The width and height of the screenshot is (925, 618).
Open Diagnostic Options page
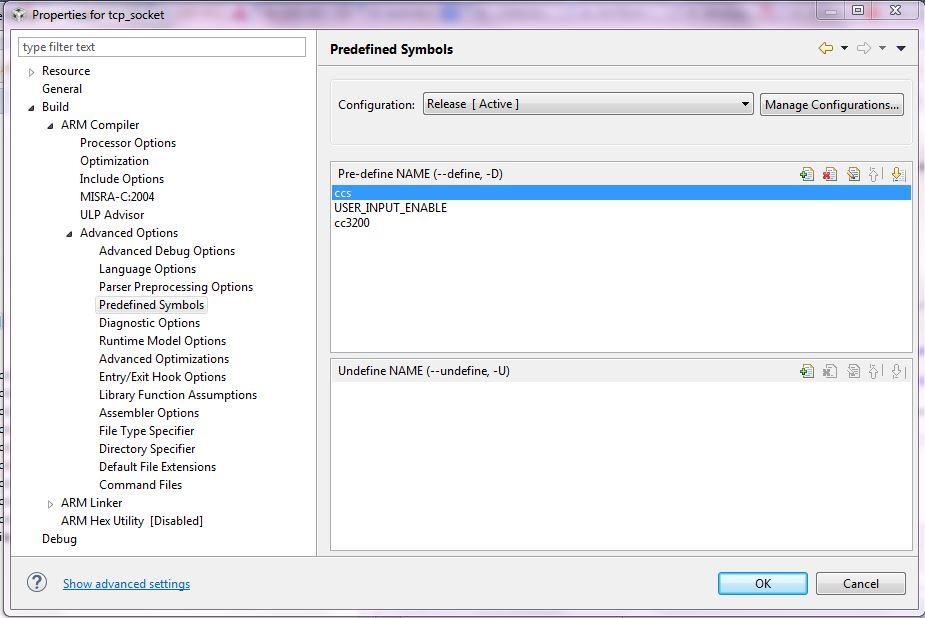[x=149, y=323]
